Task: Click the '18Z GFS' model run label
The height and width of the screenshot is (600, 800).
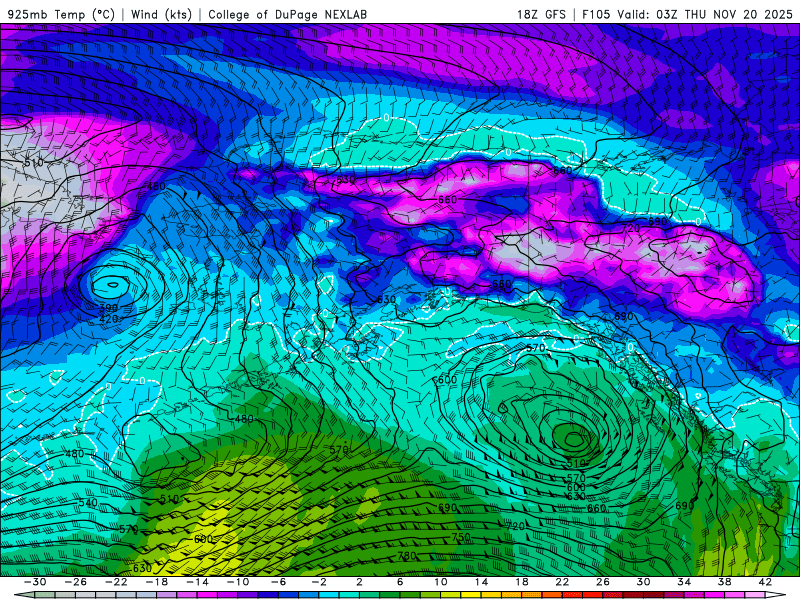Action: coord(541,14)
